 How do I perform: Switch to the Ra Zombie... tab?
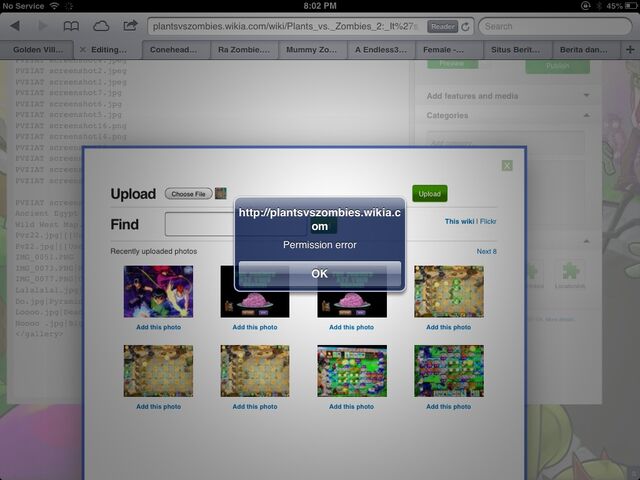(x=244, y=49)
